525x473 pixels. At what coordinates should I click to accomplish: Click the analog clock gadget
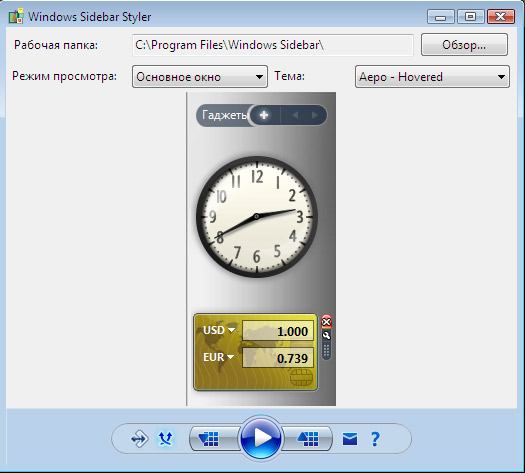point(257,217)
